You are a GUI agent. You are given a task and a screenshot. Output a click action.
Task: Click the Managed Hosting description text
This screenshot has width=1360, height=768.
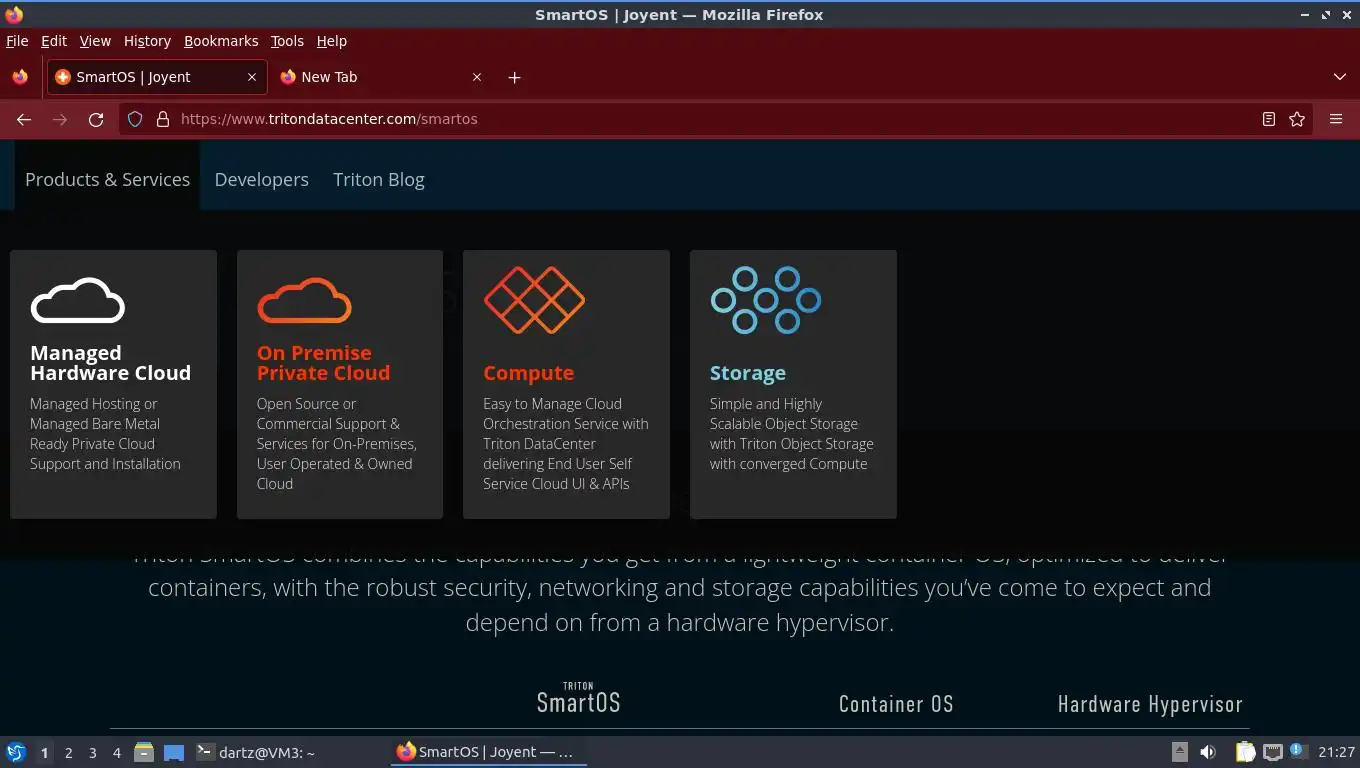[x=105, y=434]
